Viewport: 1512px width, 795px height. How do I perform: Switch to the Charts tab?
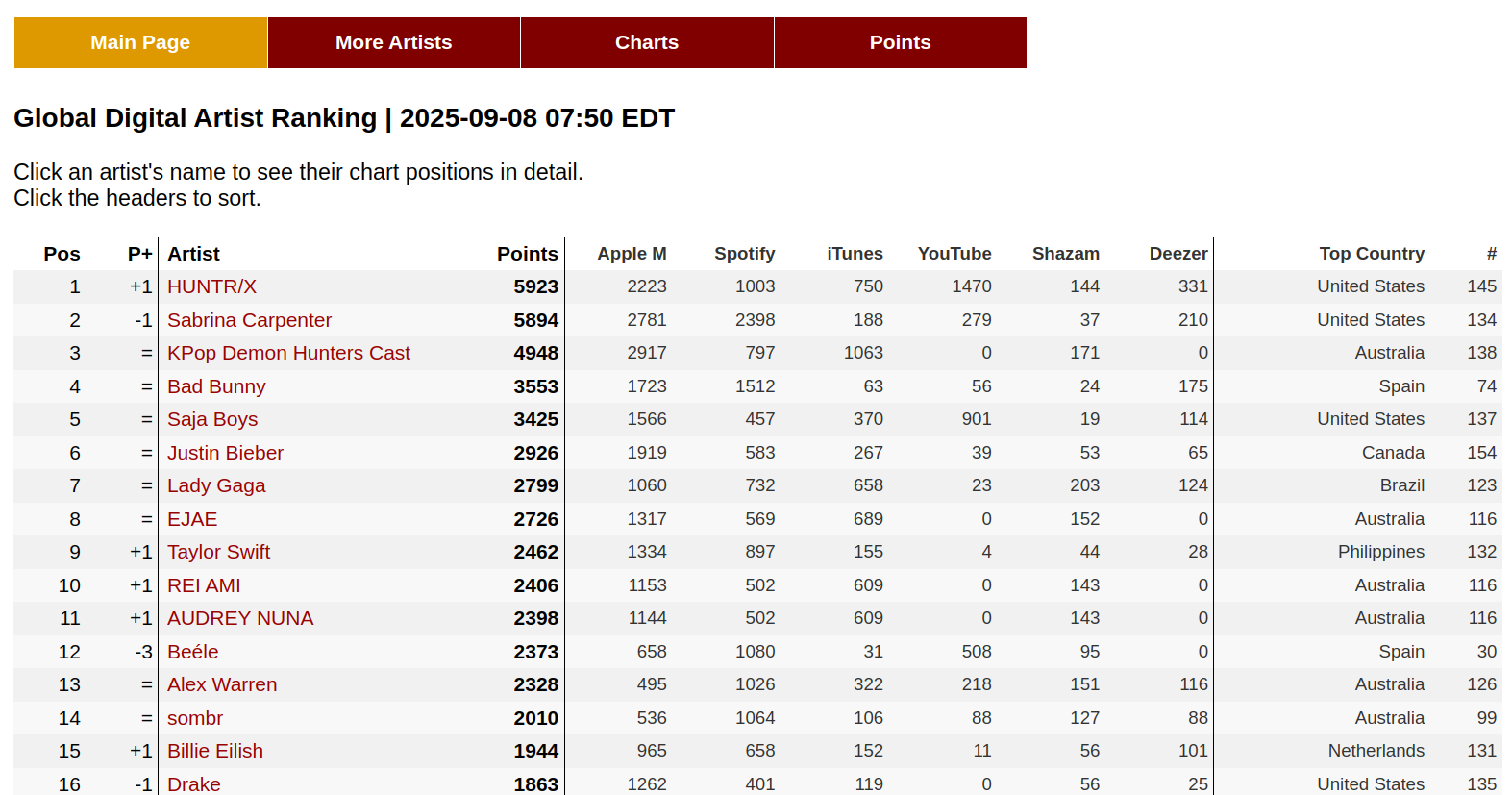[647, 42]
